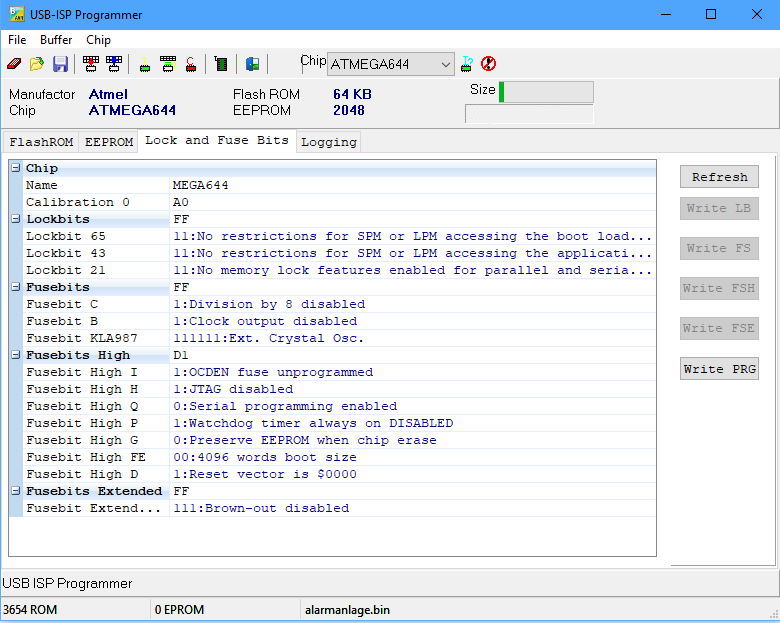The height and width of the screenshot is (623, 780).
Task: Click the Write LB button
Action: click(719, 208)
